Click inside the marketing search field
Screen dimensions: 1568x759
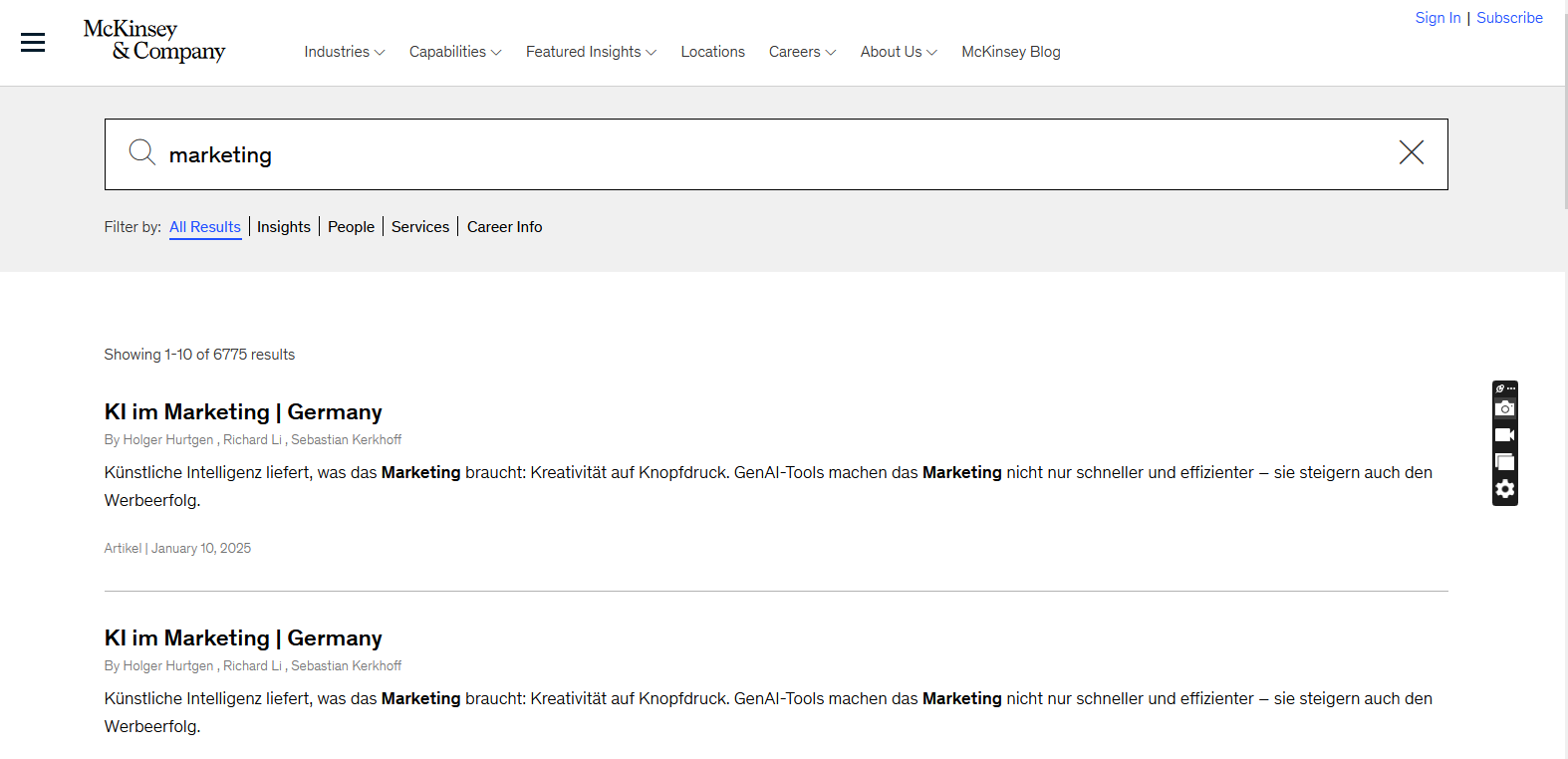coord(777,154)
